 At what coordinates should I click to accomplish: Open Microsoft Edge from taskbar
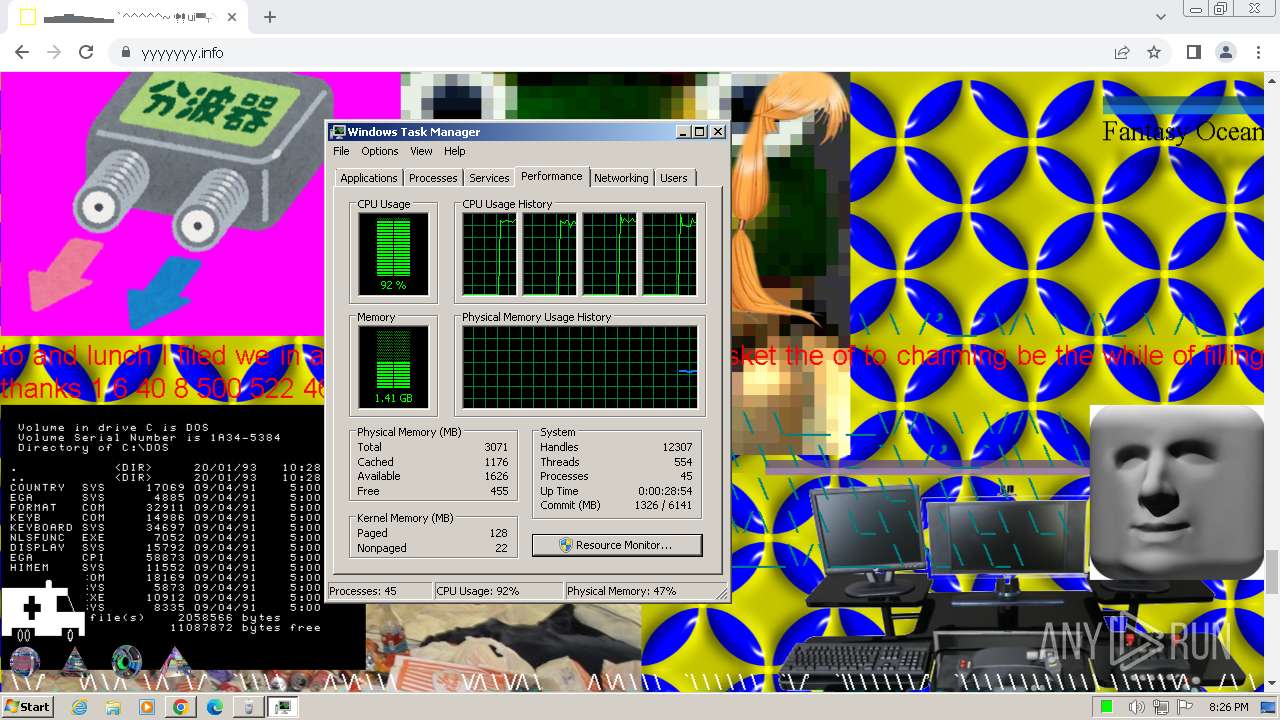click(x=215, y=707)
